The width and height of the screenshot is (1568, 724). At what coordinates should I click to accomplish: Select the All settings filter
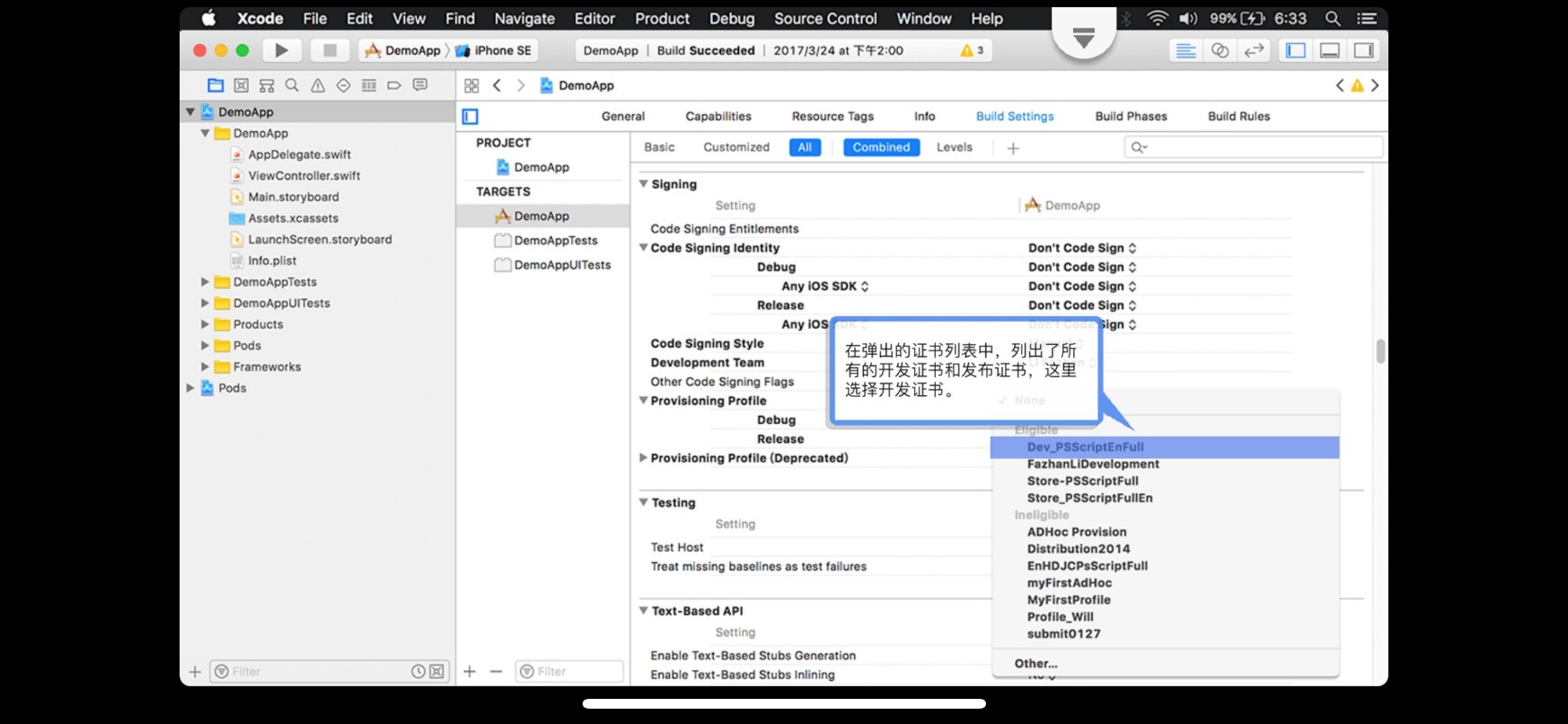805,147
